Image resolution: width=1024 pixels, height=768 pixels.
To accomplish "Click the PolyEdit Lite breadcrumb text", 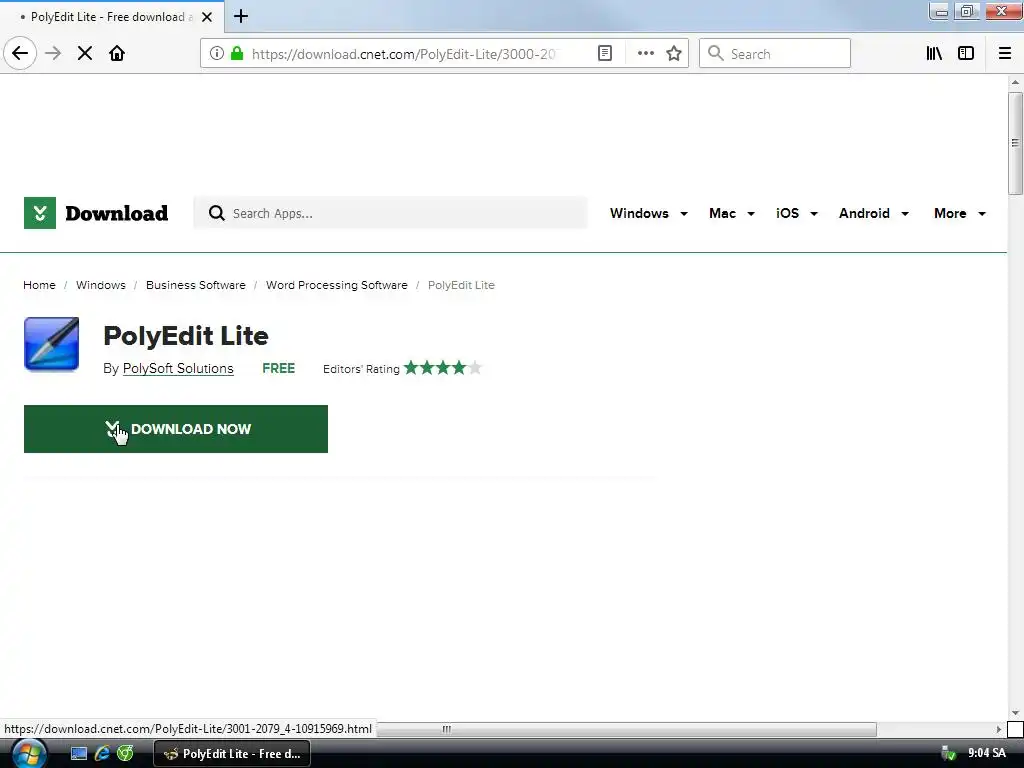I will pos(461,285).
